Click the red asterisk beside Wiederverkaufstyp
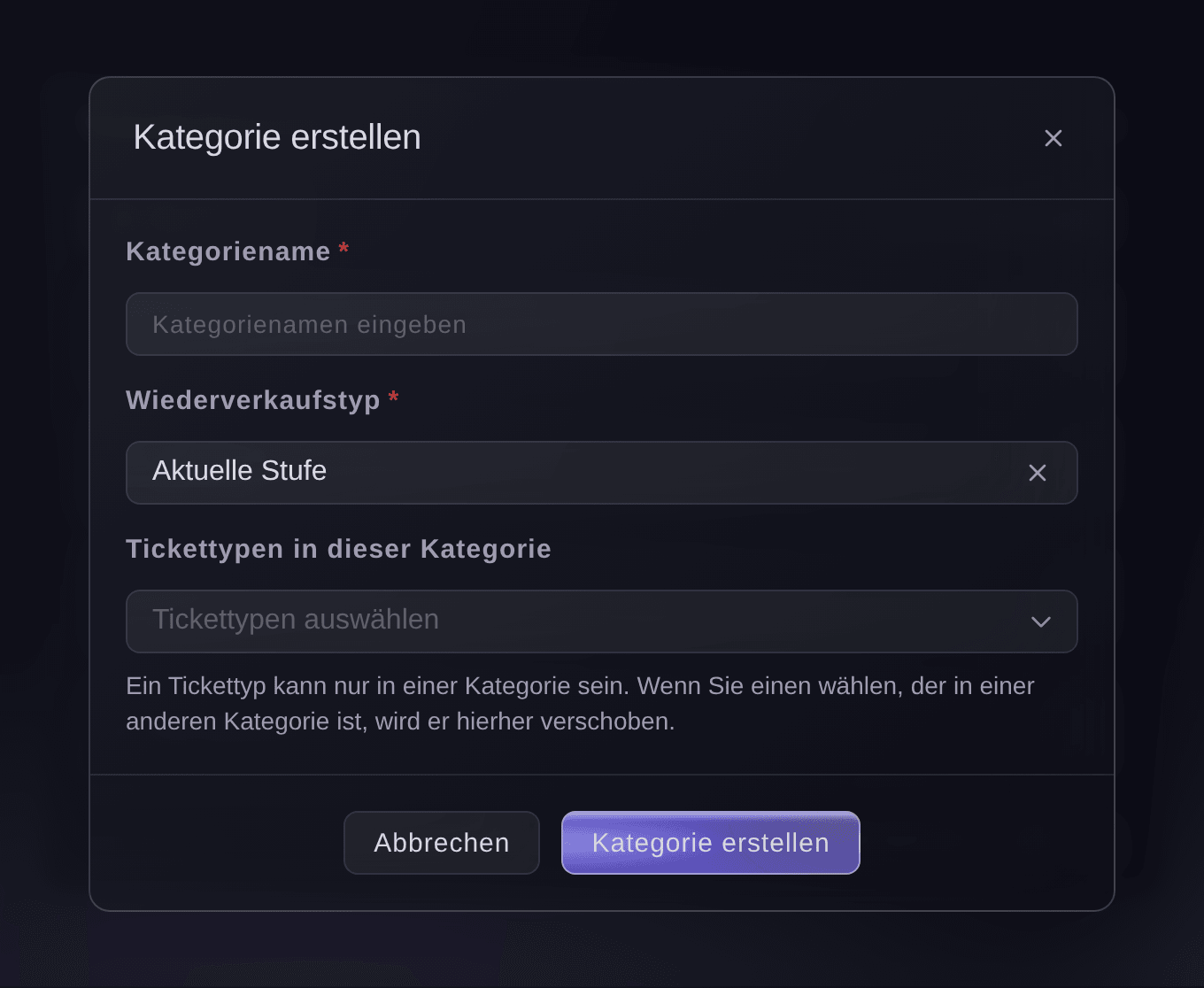Screen dimensions: 1204x988 393,398
